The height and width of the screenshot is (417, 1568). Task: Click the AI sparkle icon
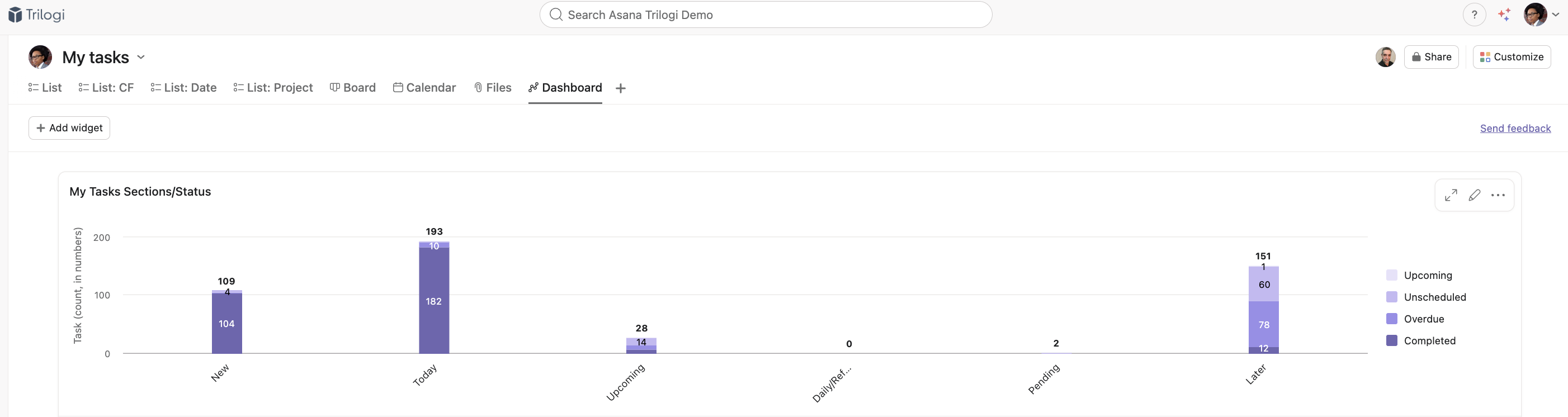[1504, 15]
